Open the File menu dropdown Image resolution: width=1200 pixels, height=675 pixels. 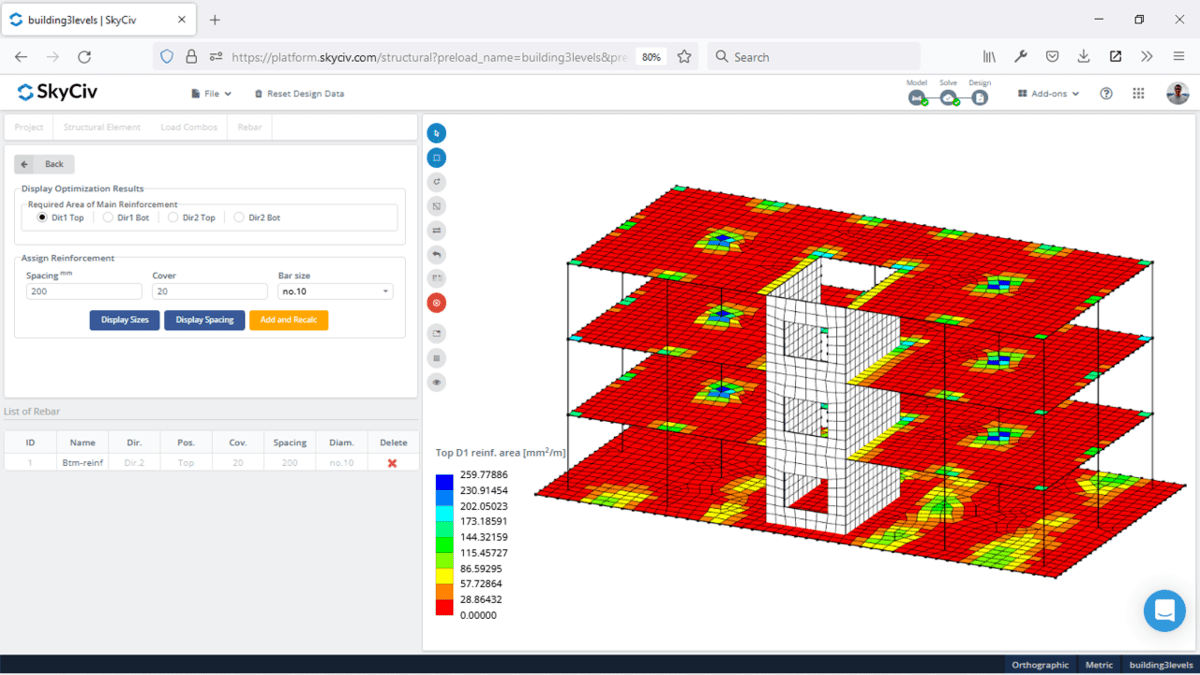[211, 93]
